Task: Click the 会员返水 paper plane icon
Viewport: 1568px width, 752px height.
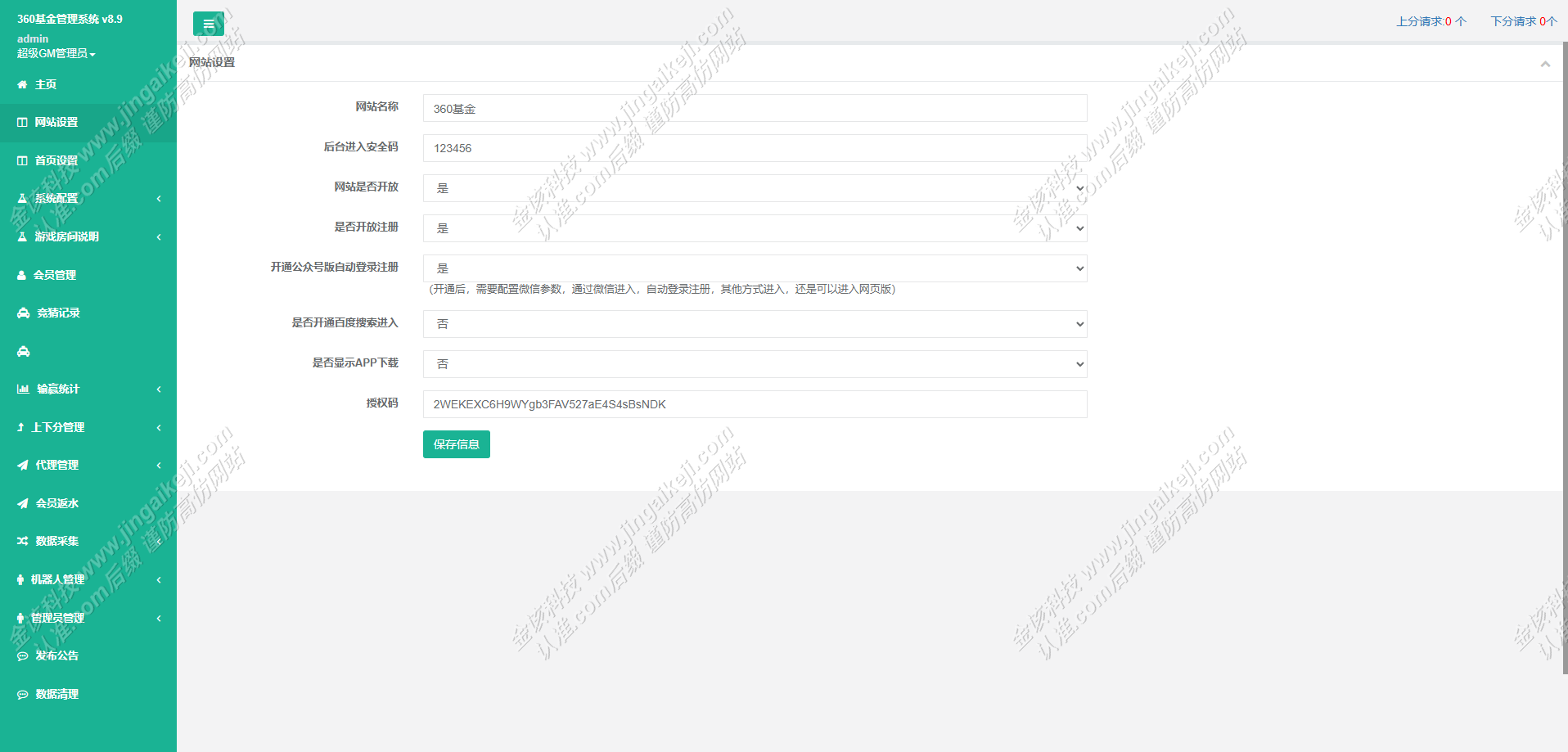Action: [x=23, y=503]
